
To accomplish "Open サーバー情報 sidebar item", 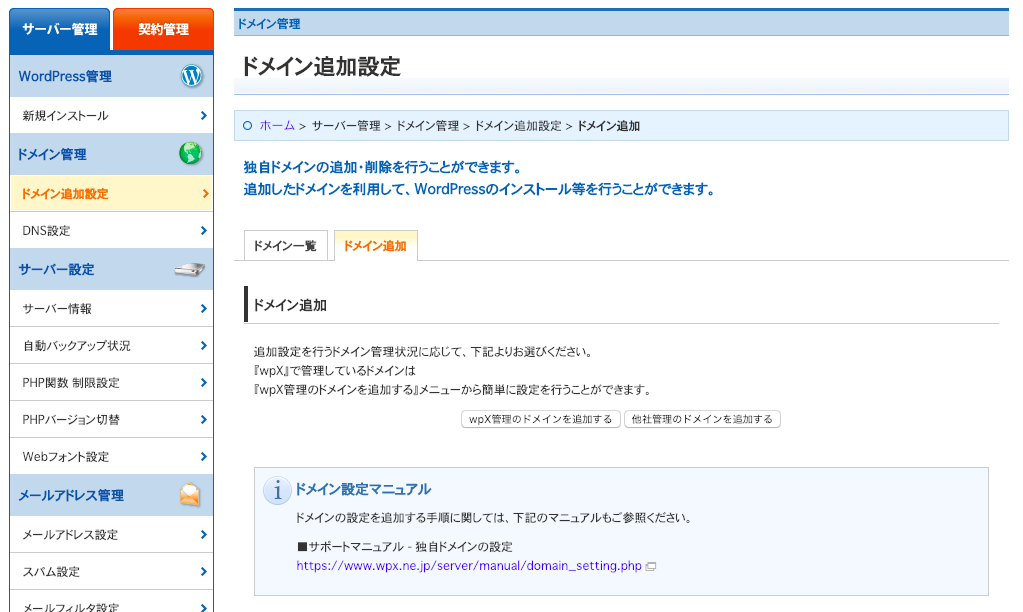I will pyautogui.click(x=112, y=309).
